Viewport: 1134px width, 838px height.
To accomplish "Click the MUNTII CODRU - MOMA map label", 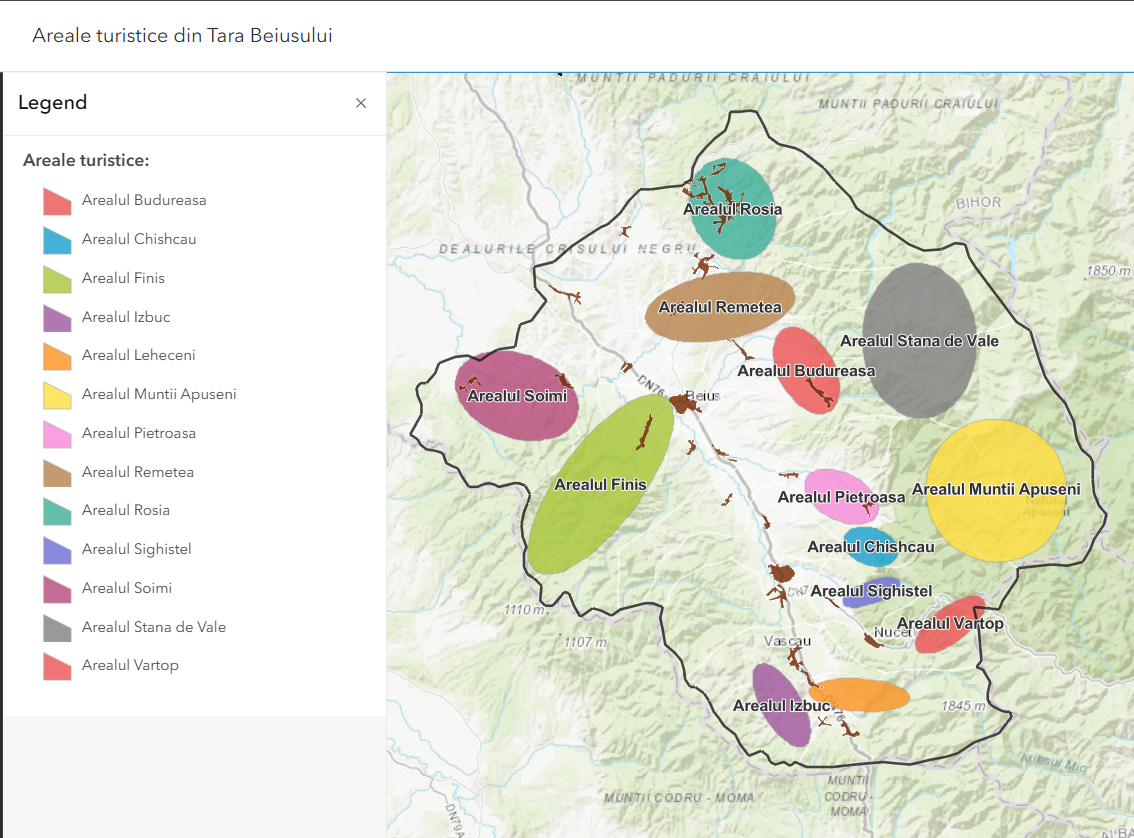I will pos(679,798).
